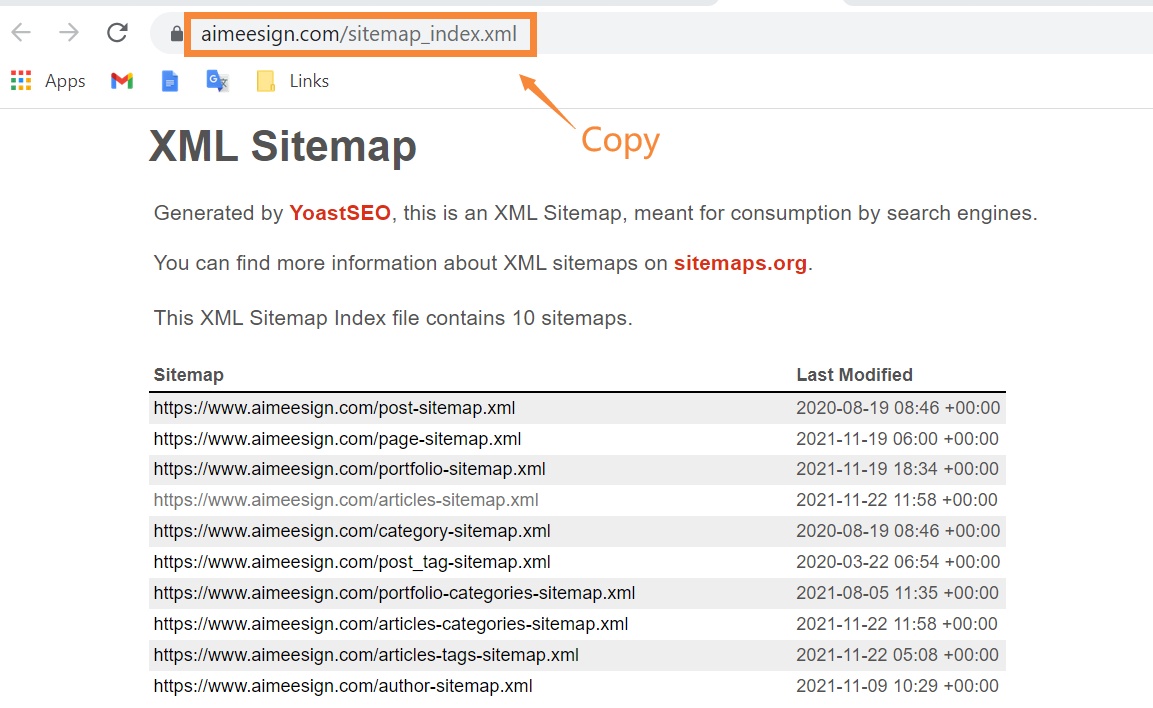Open the articles-tags-sitemap.xml link
The width and height of the screenshot is (1153, 708).
click(x=366, y=655)
